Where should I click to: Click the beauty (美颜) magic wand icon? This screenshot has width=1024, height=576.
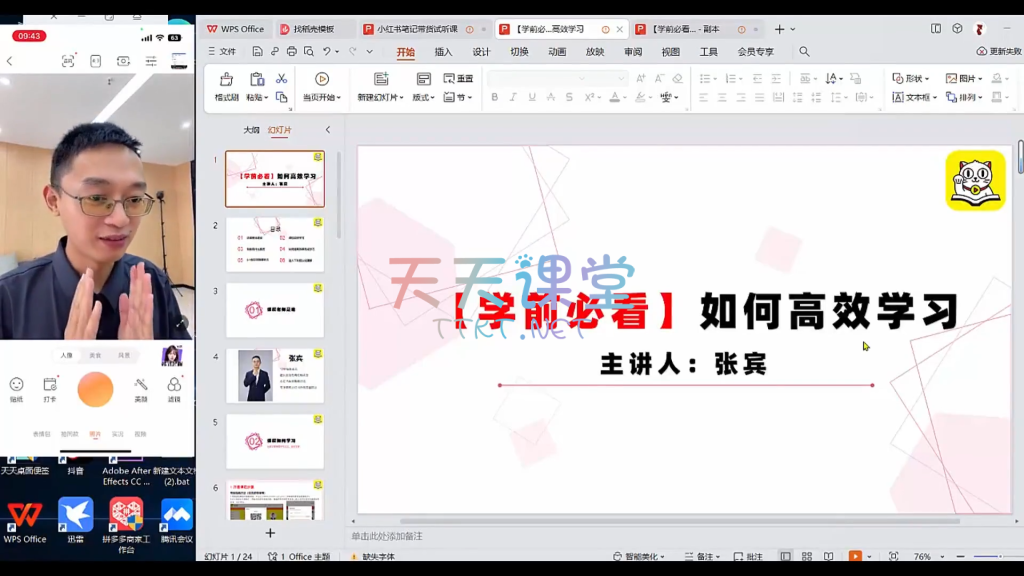(x=141, y=389)
